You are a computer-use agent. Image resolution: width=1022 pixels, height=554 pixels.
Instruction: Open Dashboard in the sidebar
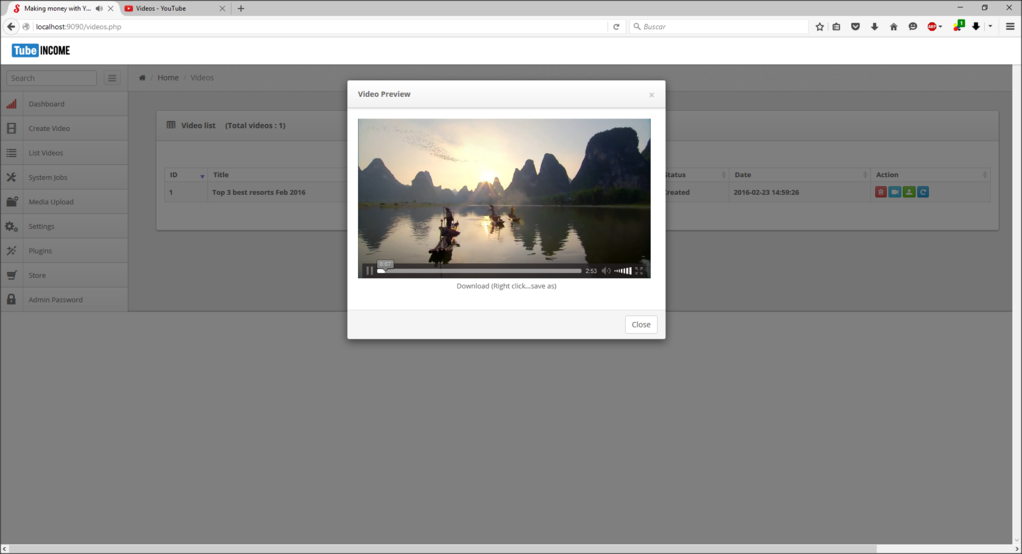coord(64,104)
